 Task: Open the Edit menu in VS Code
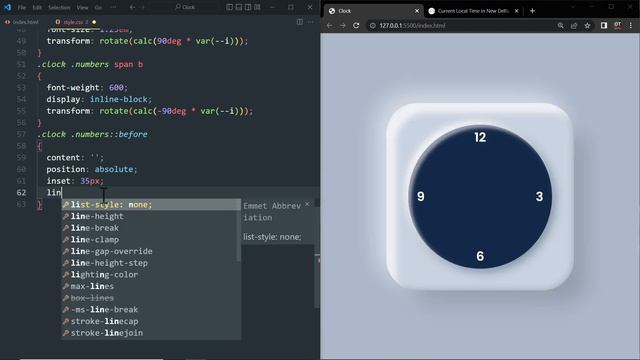click(37, 7)
